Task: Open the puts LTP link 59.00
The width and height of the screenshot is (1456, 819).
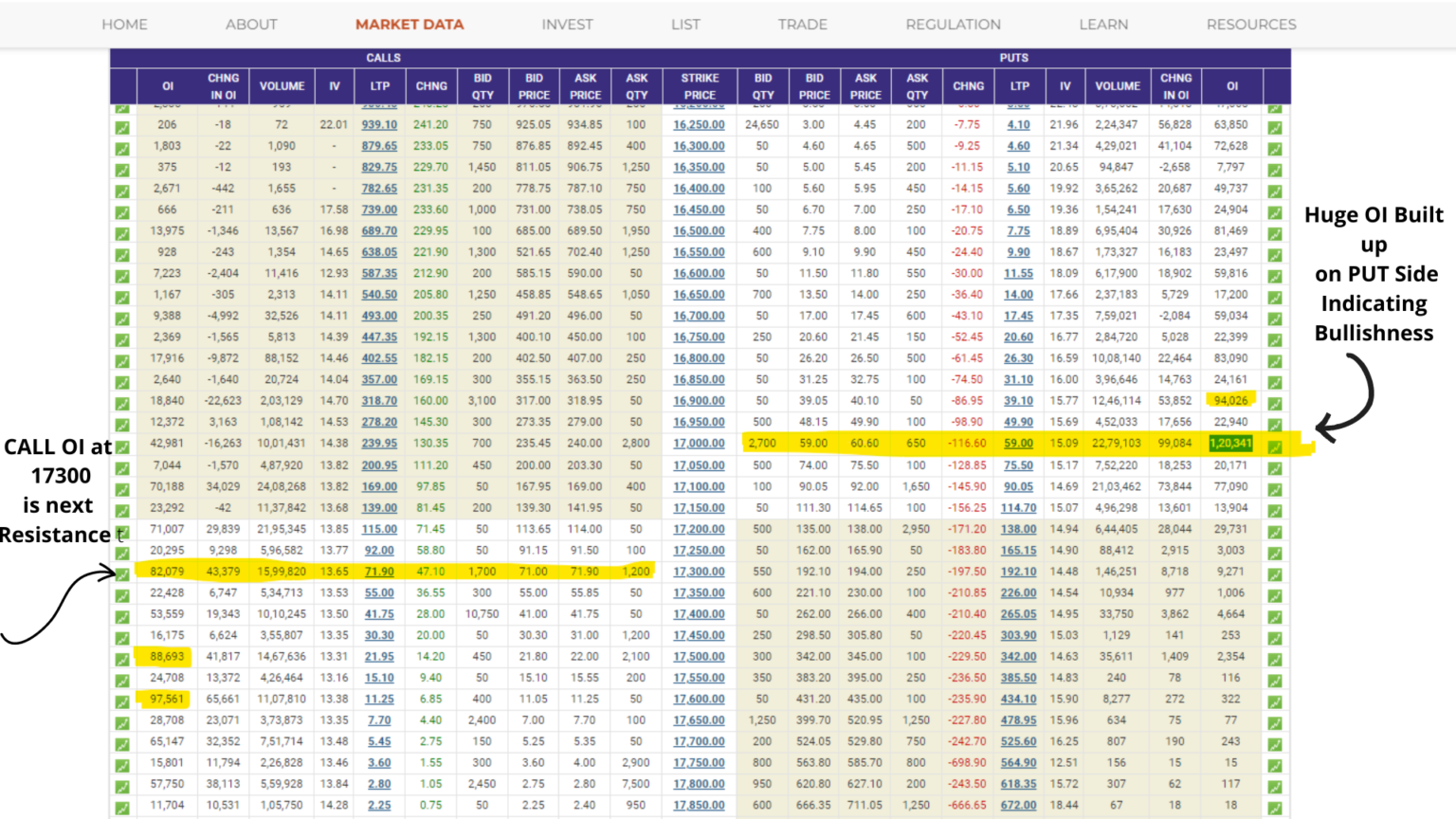Action: pos(1019,444)
